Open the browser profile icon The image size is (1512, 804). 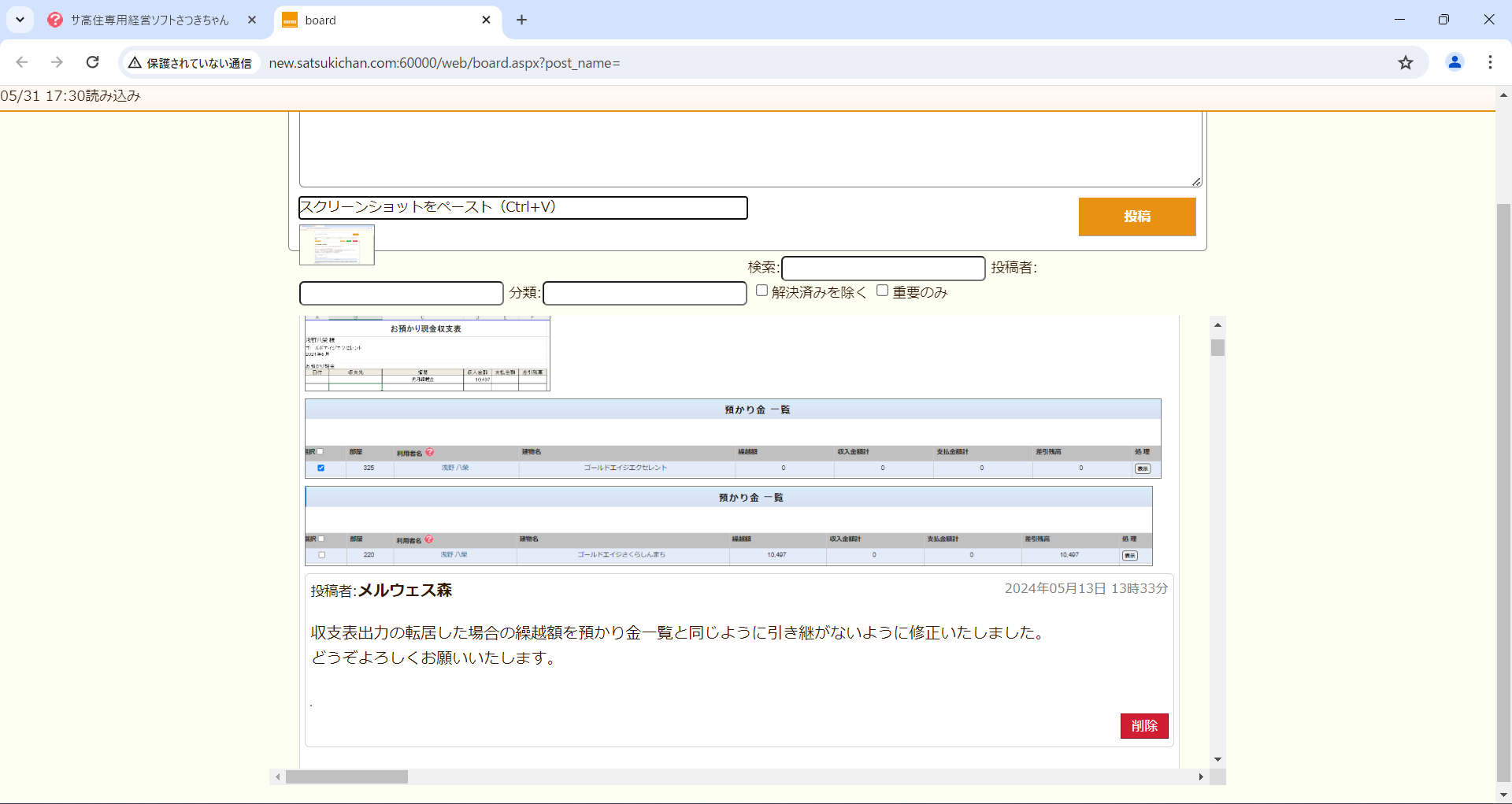coord(1455,62)
